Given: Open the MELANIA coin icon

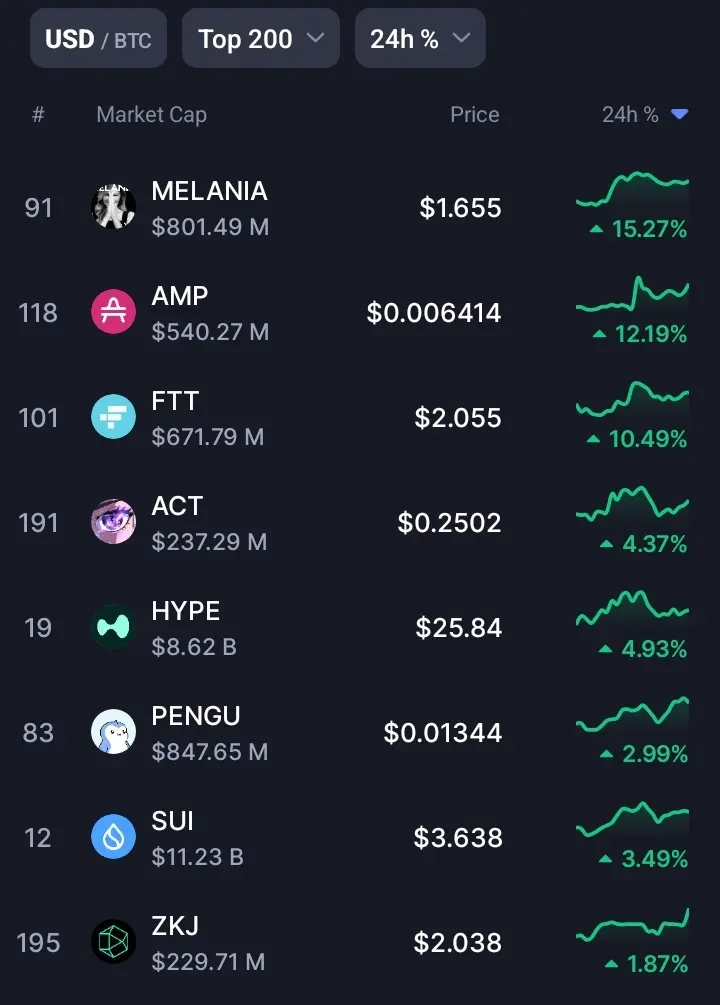Looking at the screenshot, I should tap(113, 206).
